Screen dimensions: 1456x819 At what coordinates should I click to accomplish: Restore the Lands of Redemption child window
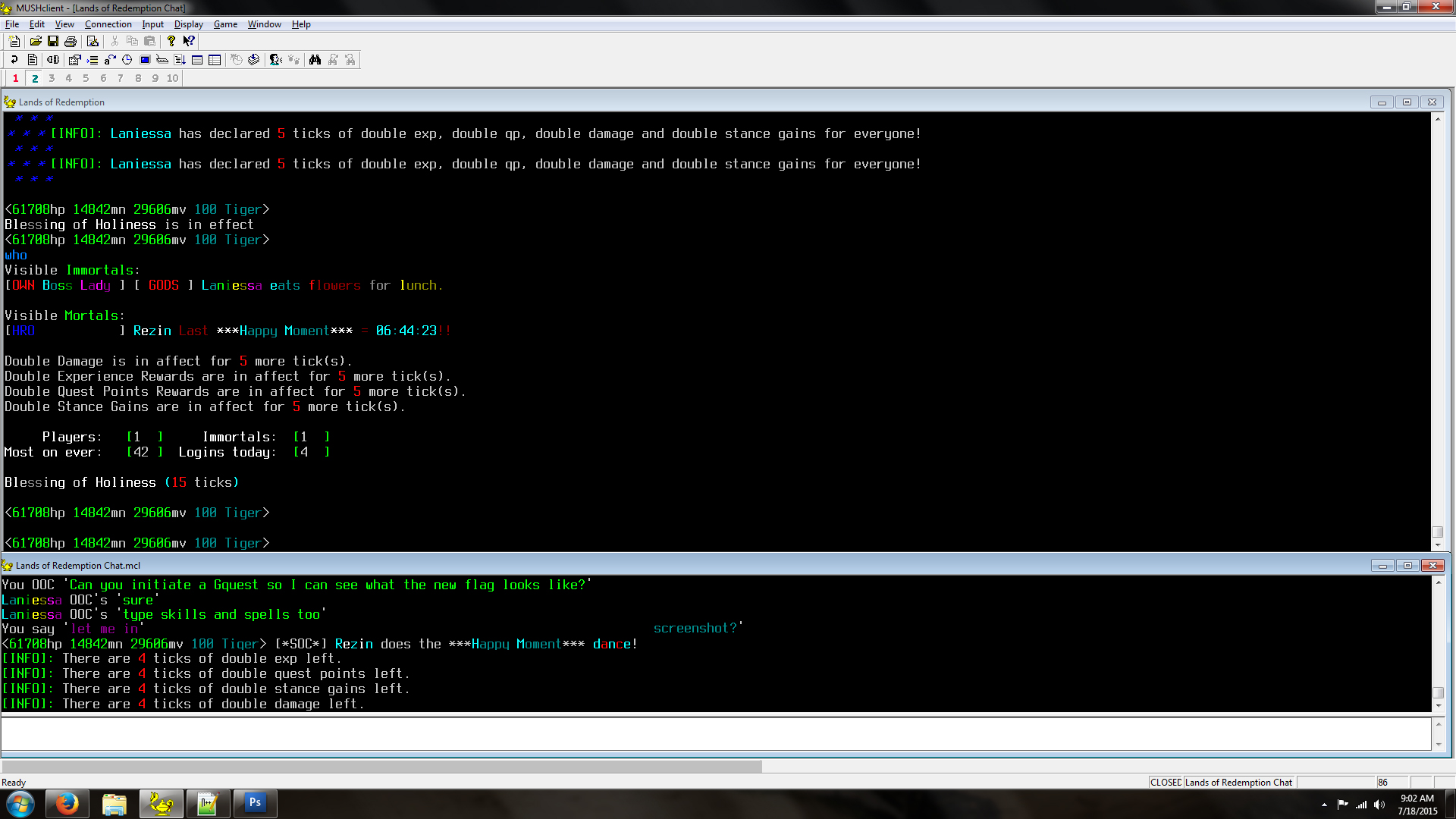[1407, 102]
